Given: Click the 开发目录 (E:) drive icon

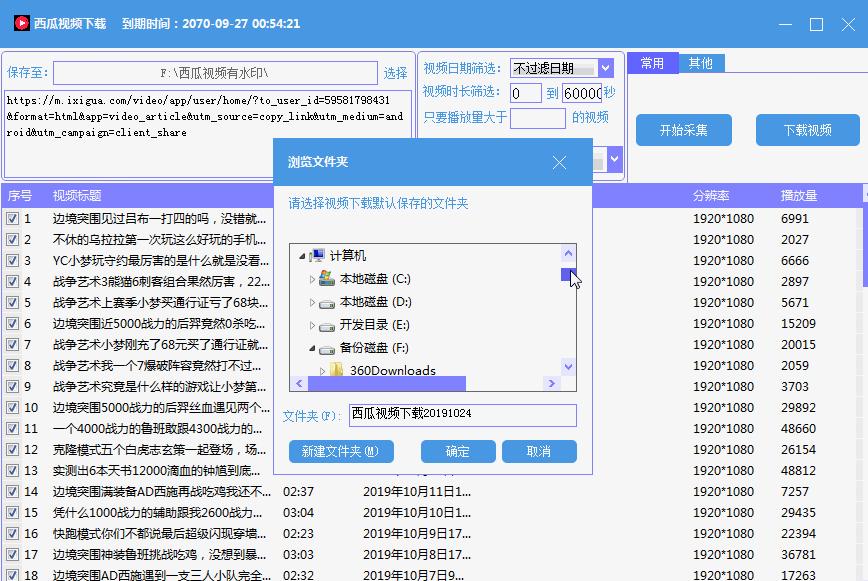Looking at the screenshot, I should pyautogui.click(x=327, y=326).
